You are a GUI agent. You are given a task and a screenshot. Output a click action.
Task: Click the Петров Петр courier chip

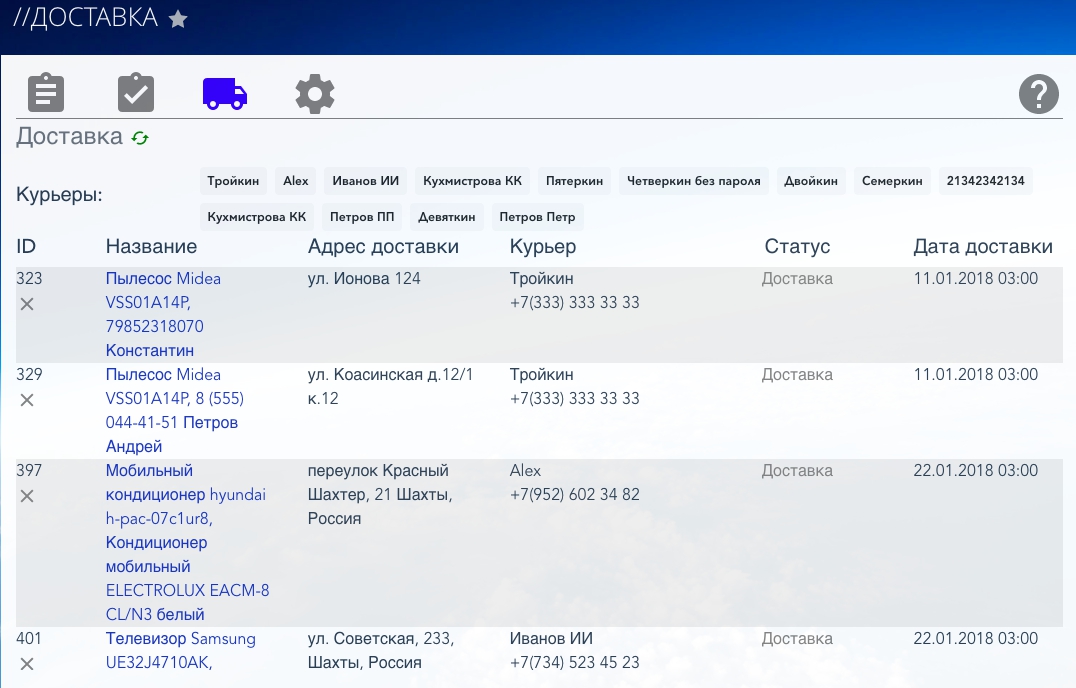pyautogui.click(x=537, y=216)
